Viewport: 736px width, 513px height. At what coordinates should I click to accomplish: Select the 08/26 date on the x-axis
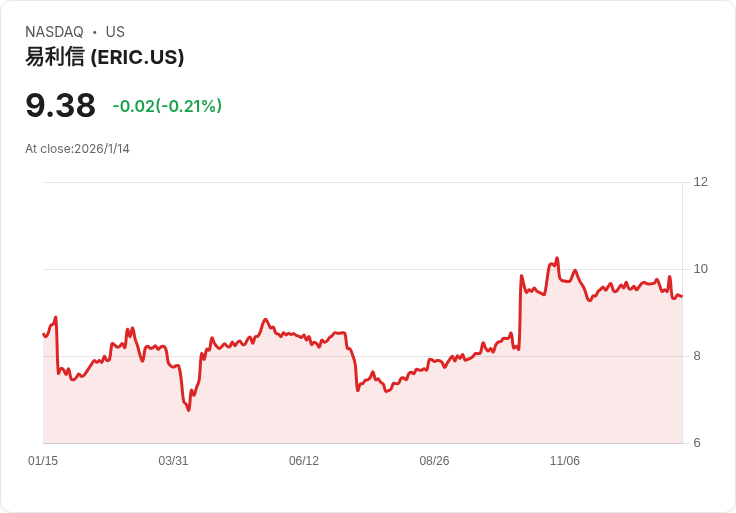[434, 461]
